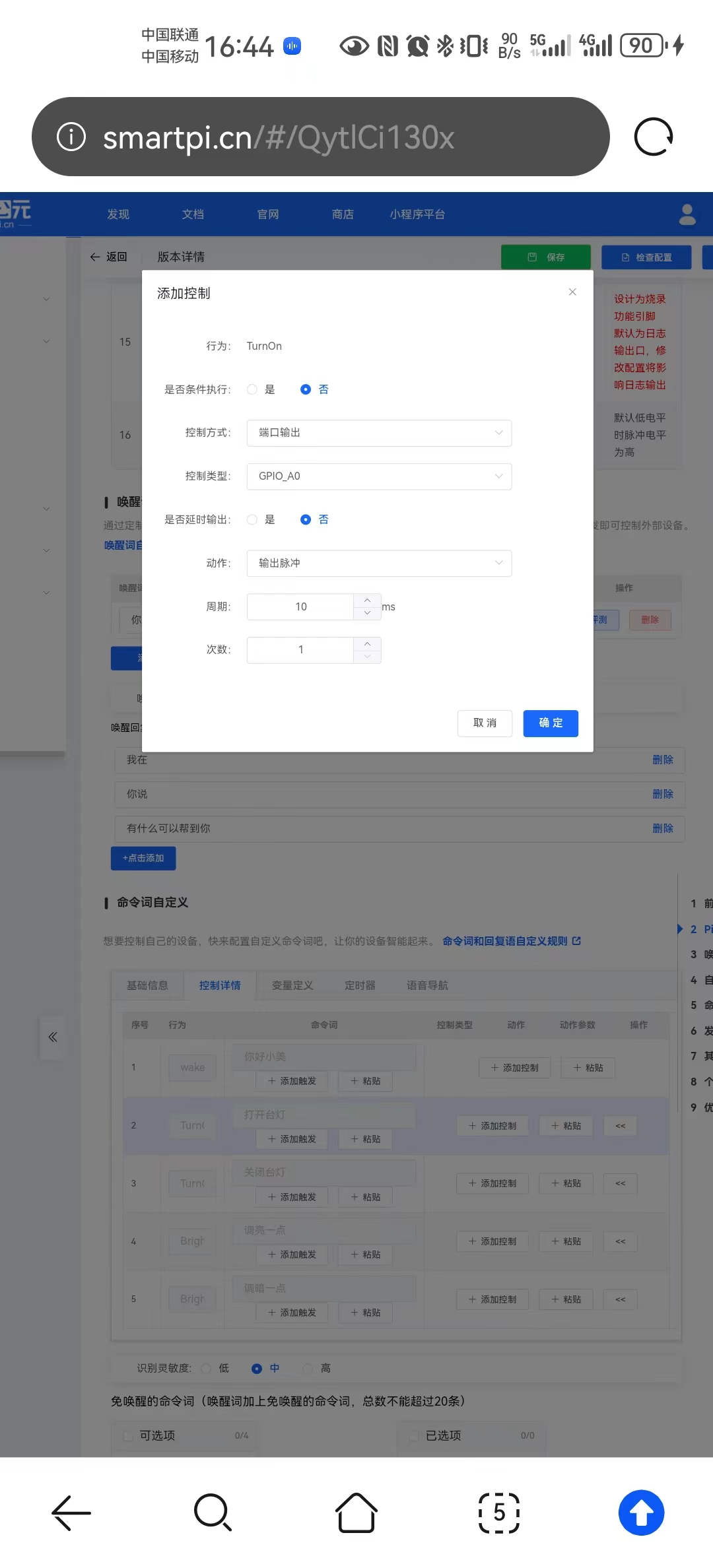The width and height of the screenshot is (713, 1568).
Task: Increase 周期 value with up arrow
Action: pos(367,600)
